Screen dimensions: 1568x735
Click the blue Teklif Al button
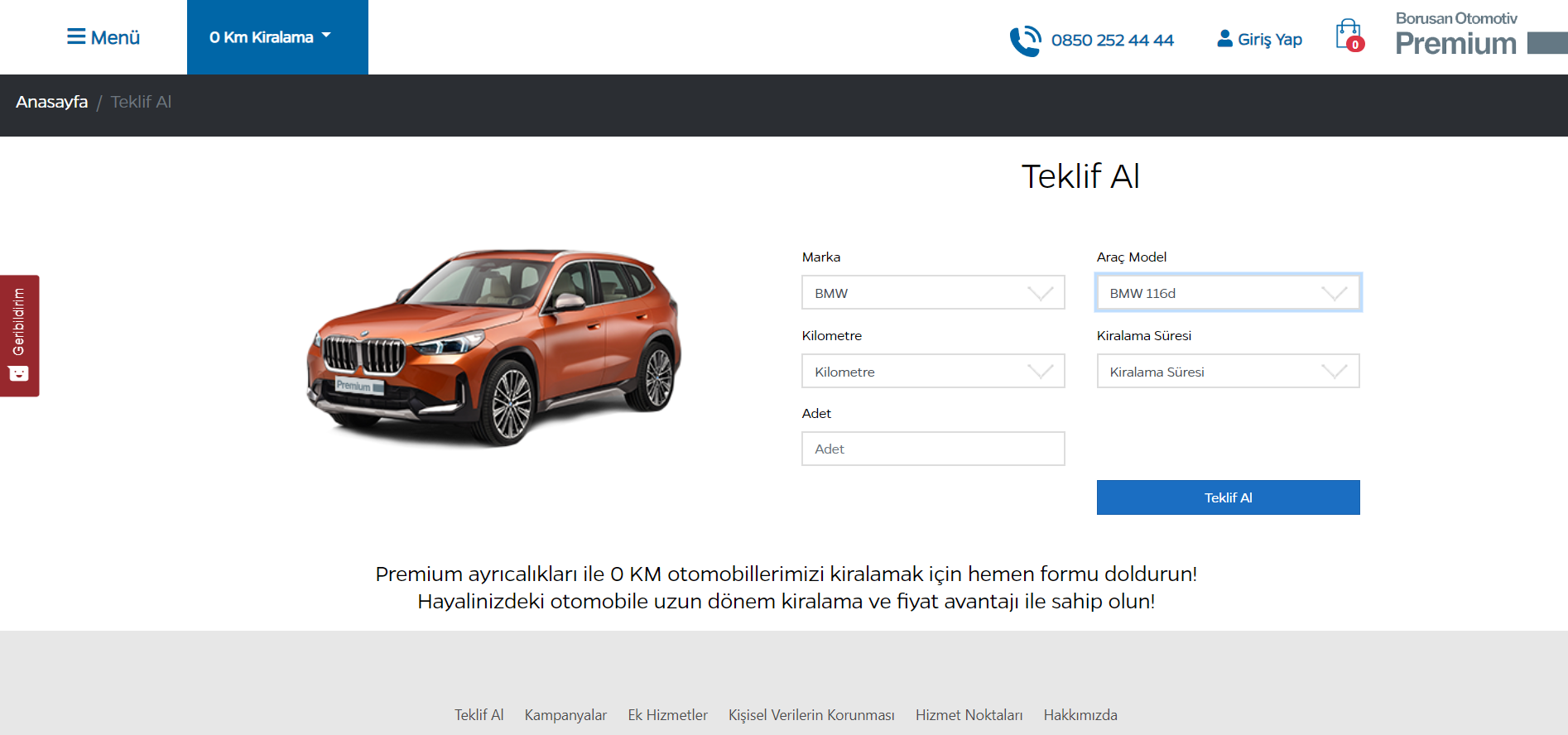click(1228, 497)
